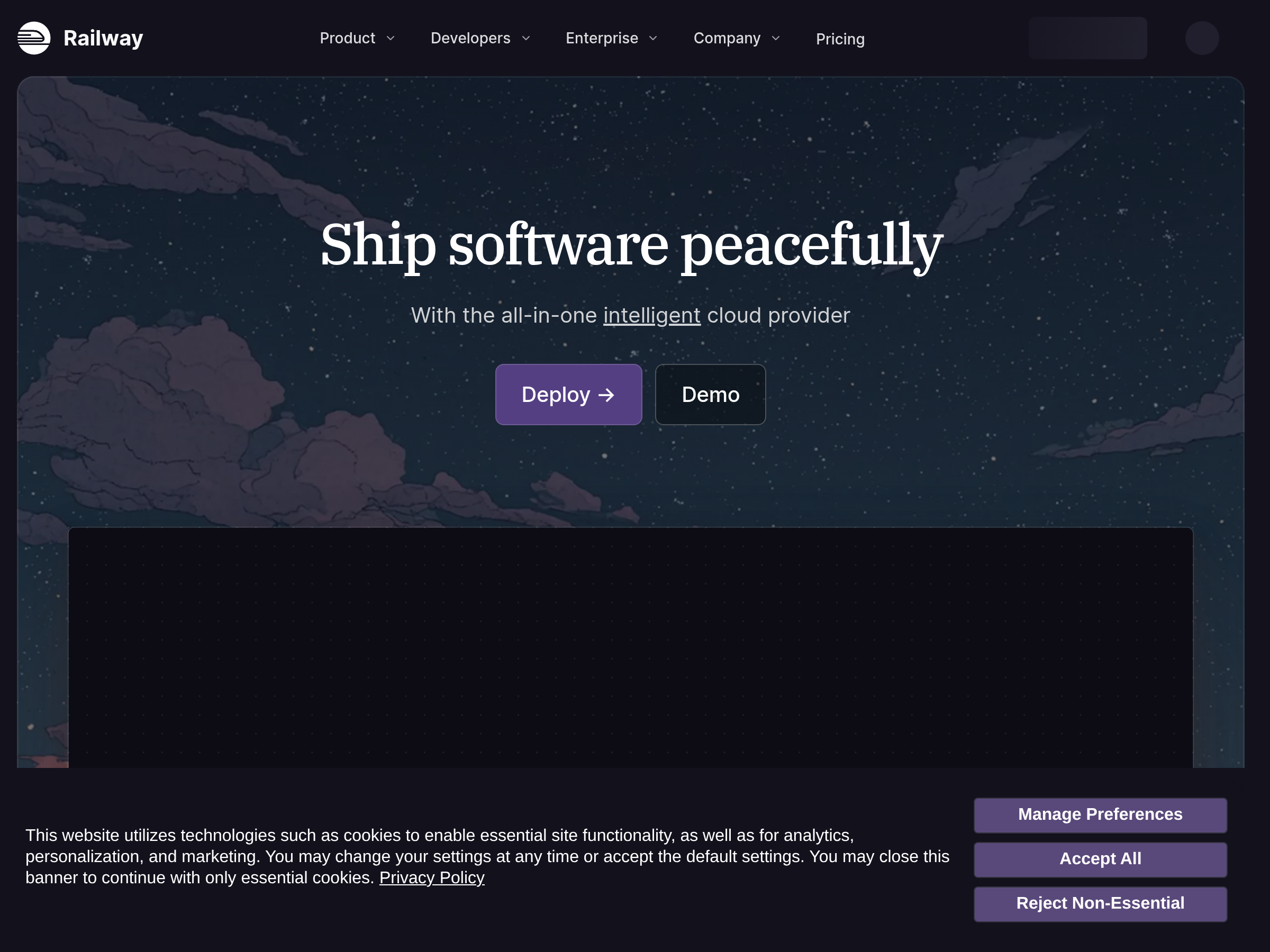The height and width of the screenshot is (952, 1270).
Task: Open Manage Preferences for cookies
Action: [x=1100, y=815]
